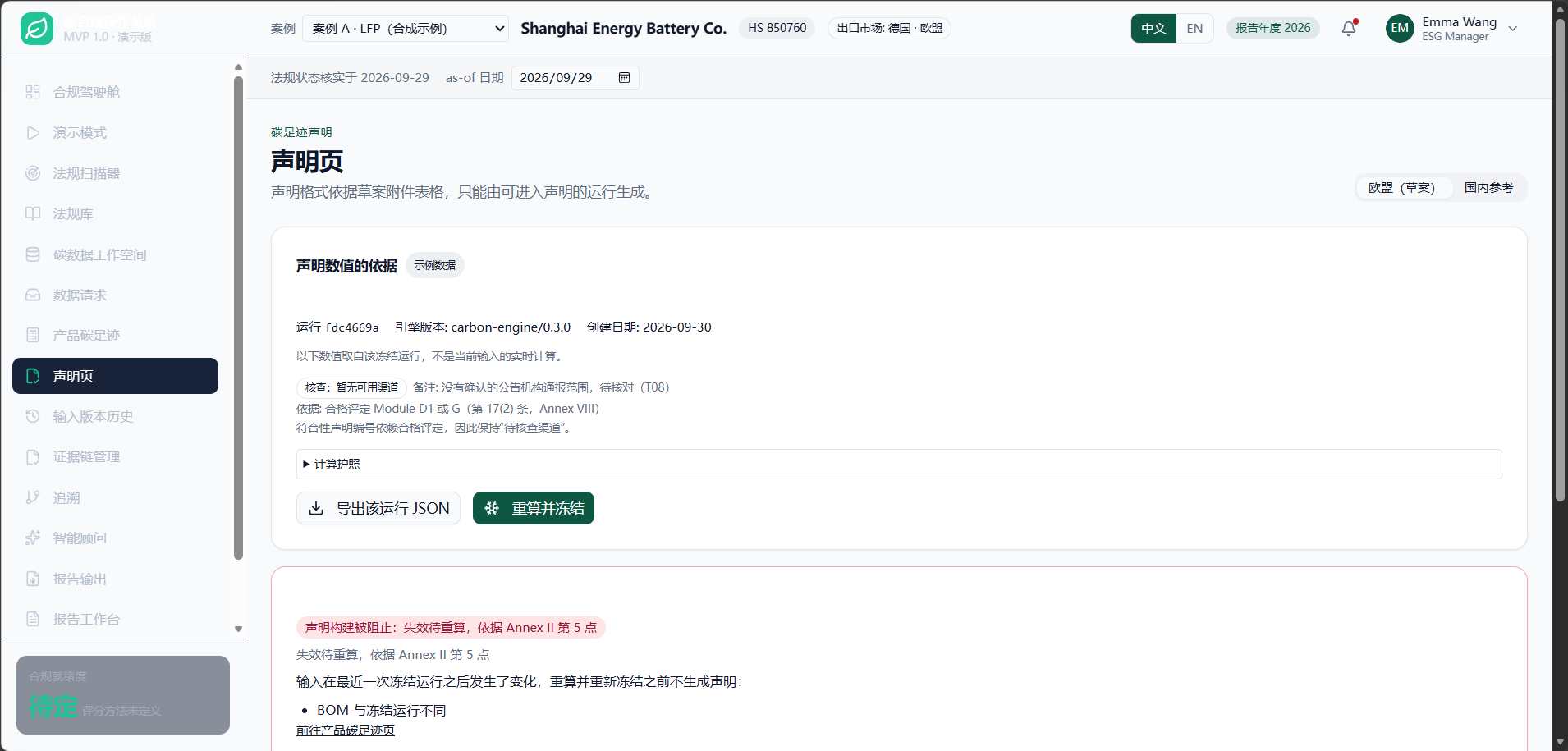Click the 出口市场: 德国 · 欧盟 tag

(890, 28)
